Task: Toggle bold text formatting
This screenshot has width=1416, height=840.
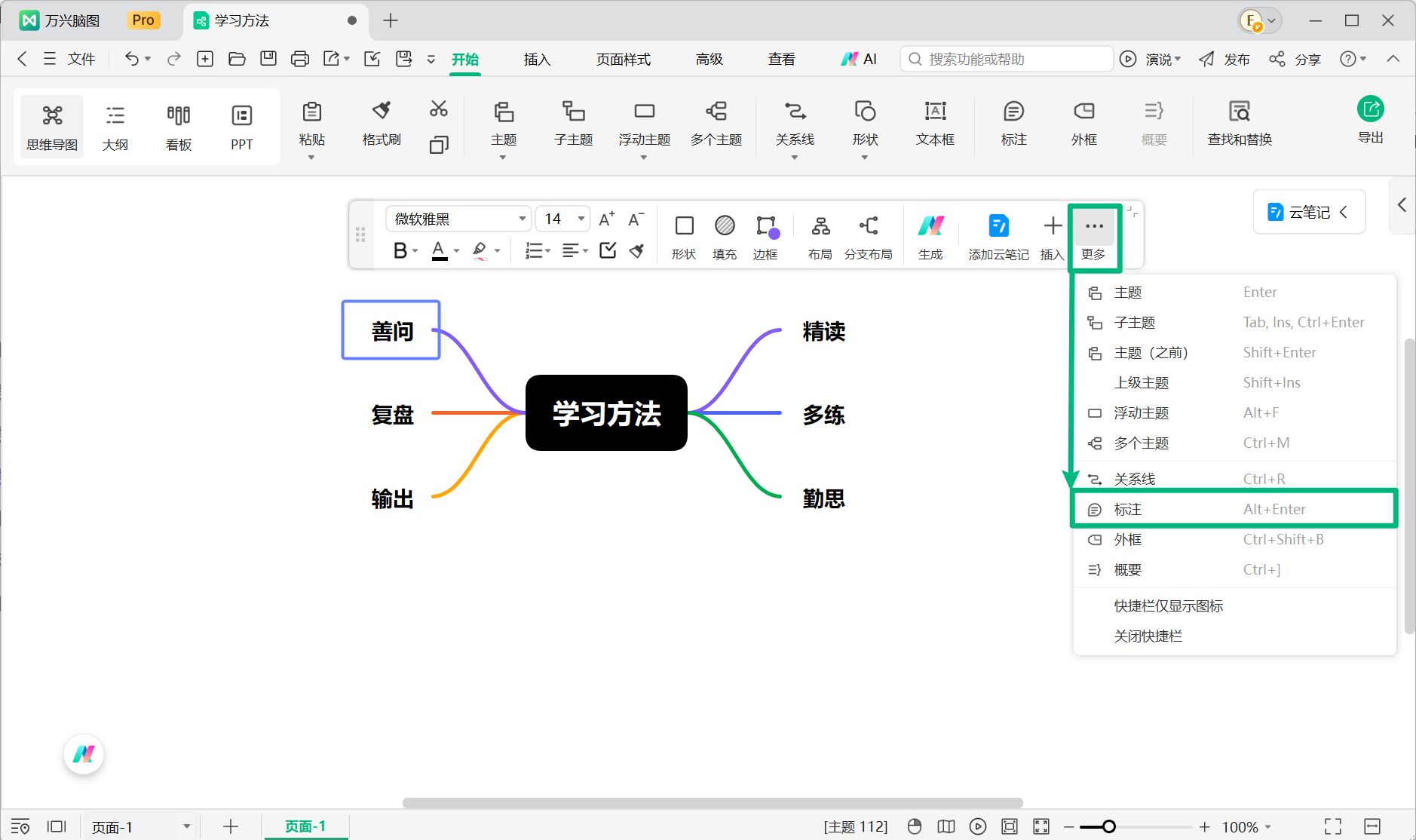Action: point(400,250)
